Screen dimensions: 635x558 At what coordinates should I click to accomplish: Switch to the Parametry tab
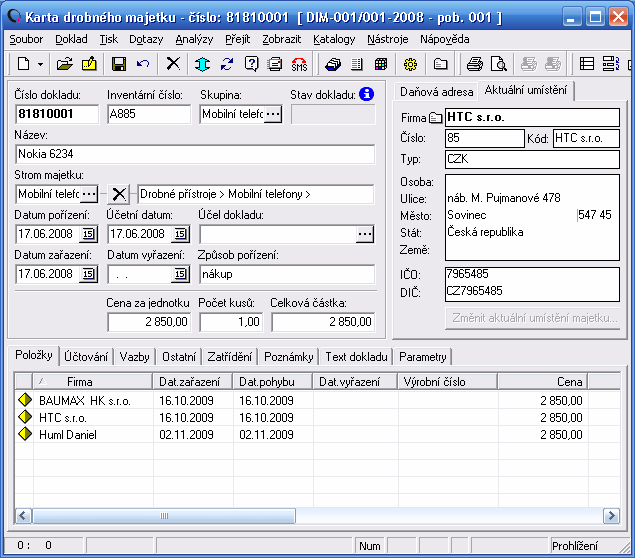pyautogui.click(x=423, y=357)
